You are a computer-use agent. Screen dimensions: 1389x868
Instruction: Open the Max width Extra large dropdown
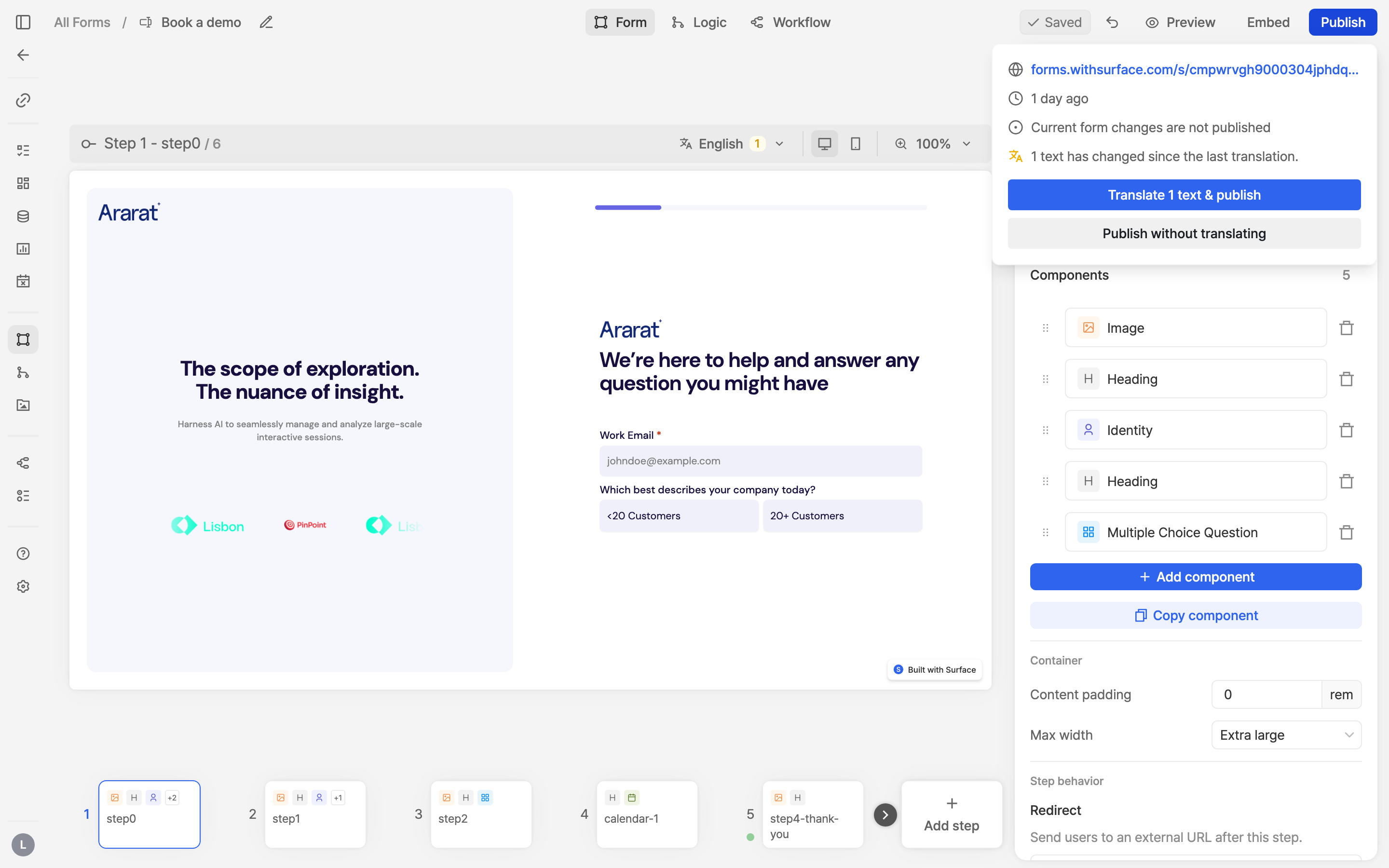point(1286,735)
